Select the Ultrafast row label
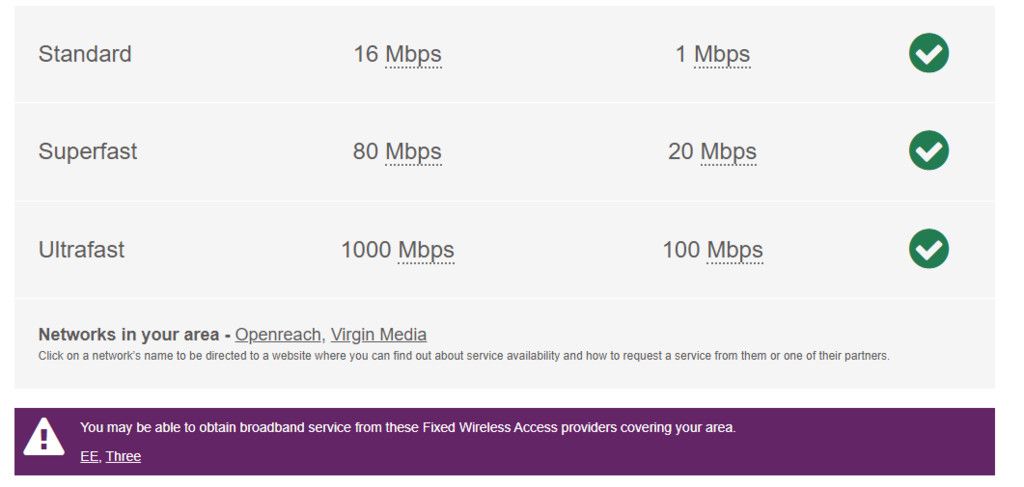Screen dimensions: 1024x487 81,250
